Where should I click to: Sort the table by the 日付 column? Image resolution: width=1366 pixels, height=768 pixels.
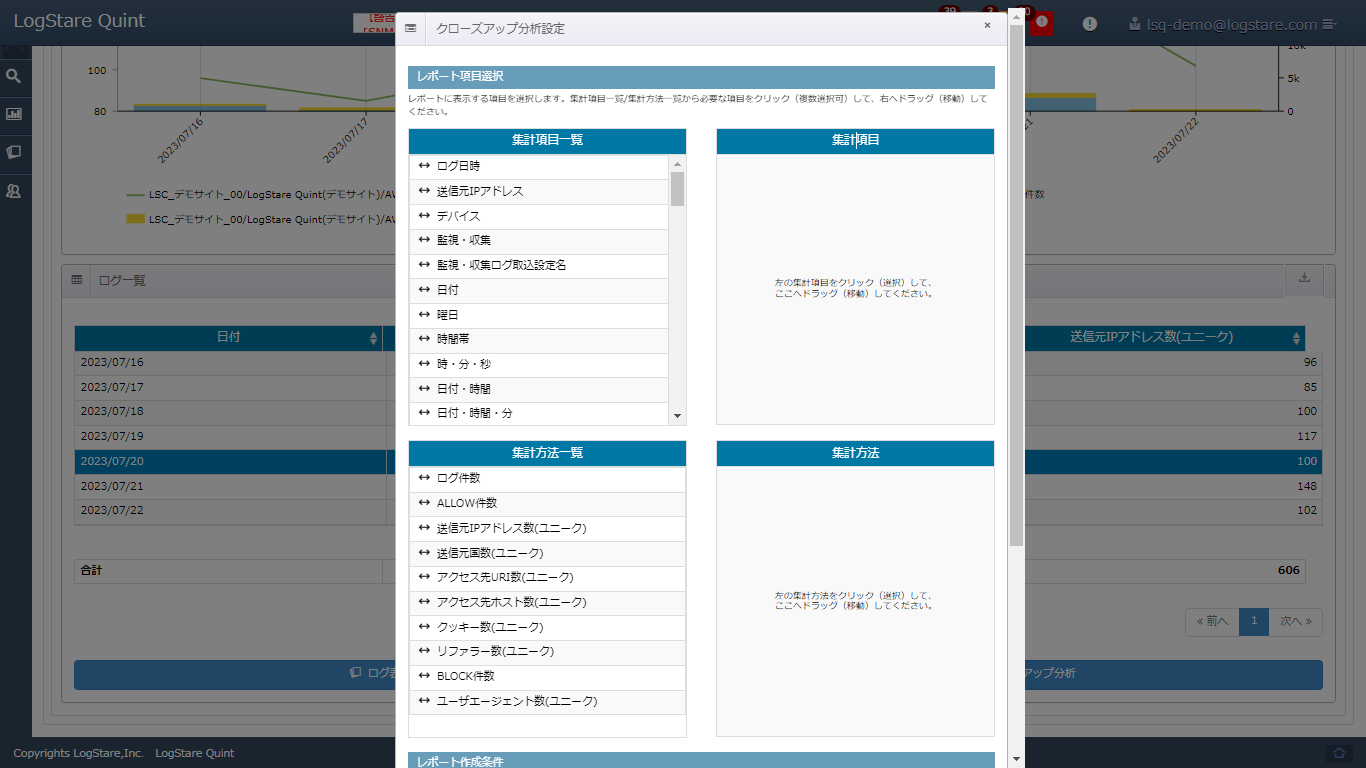(x=228, y=338)
